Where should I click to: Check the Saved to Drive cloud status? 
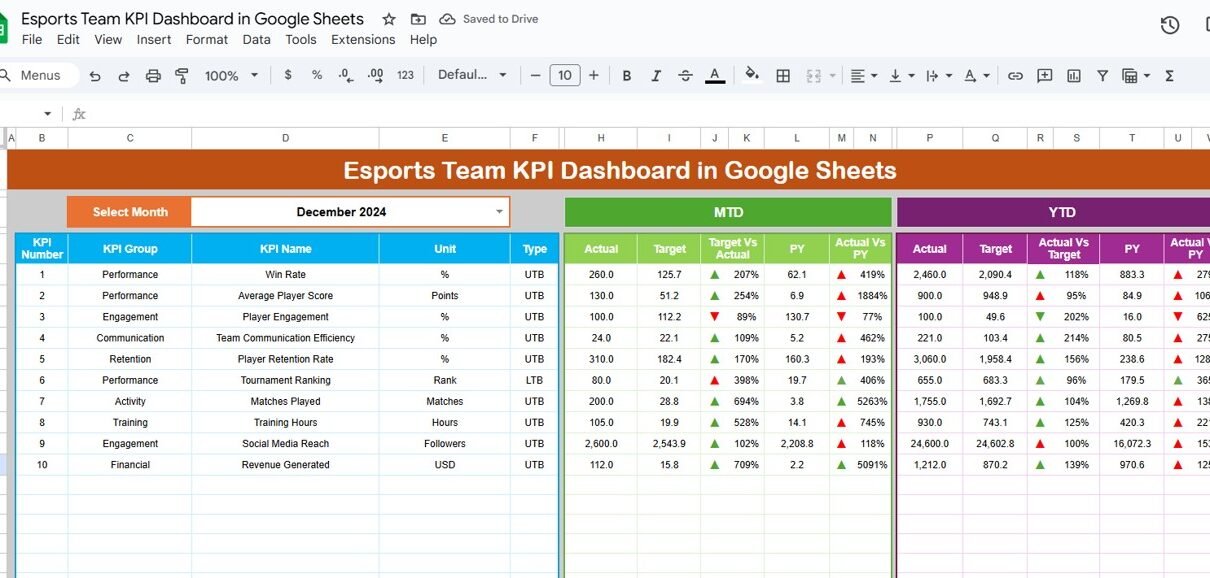(489, 19)
